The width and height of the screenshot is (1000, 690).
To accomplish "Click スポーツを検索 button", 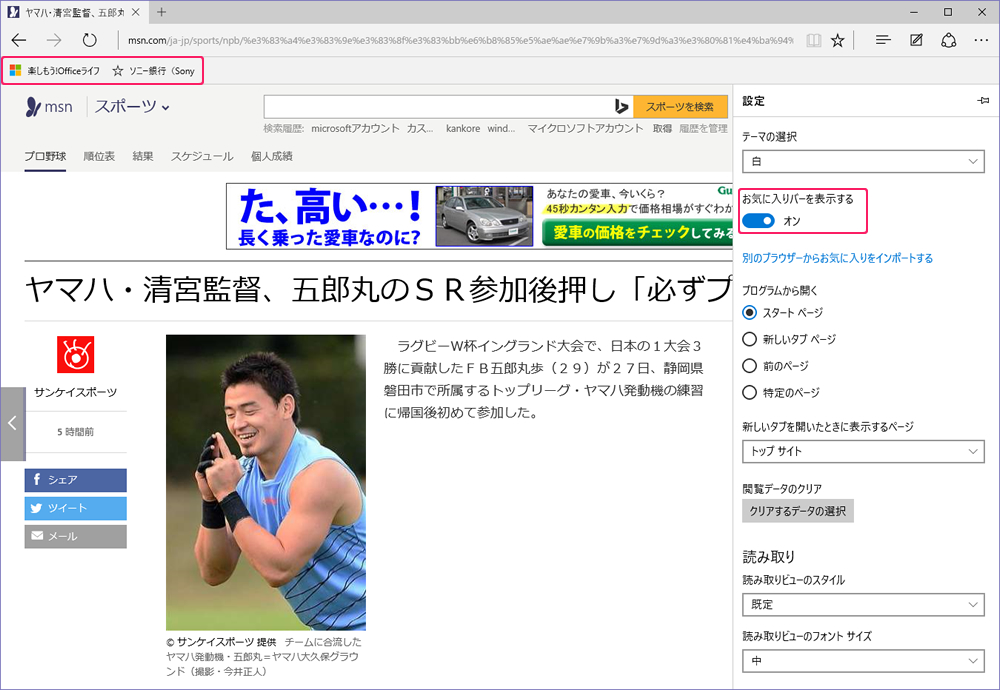I will pos(680,106).
